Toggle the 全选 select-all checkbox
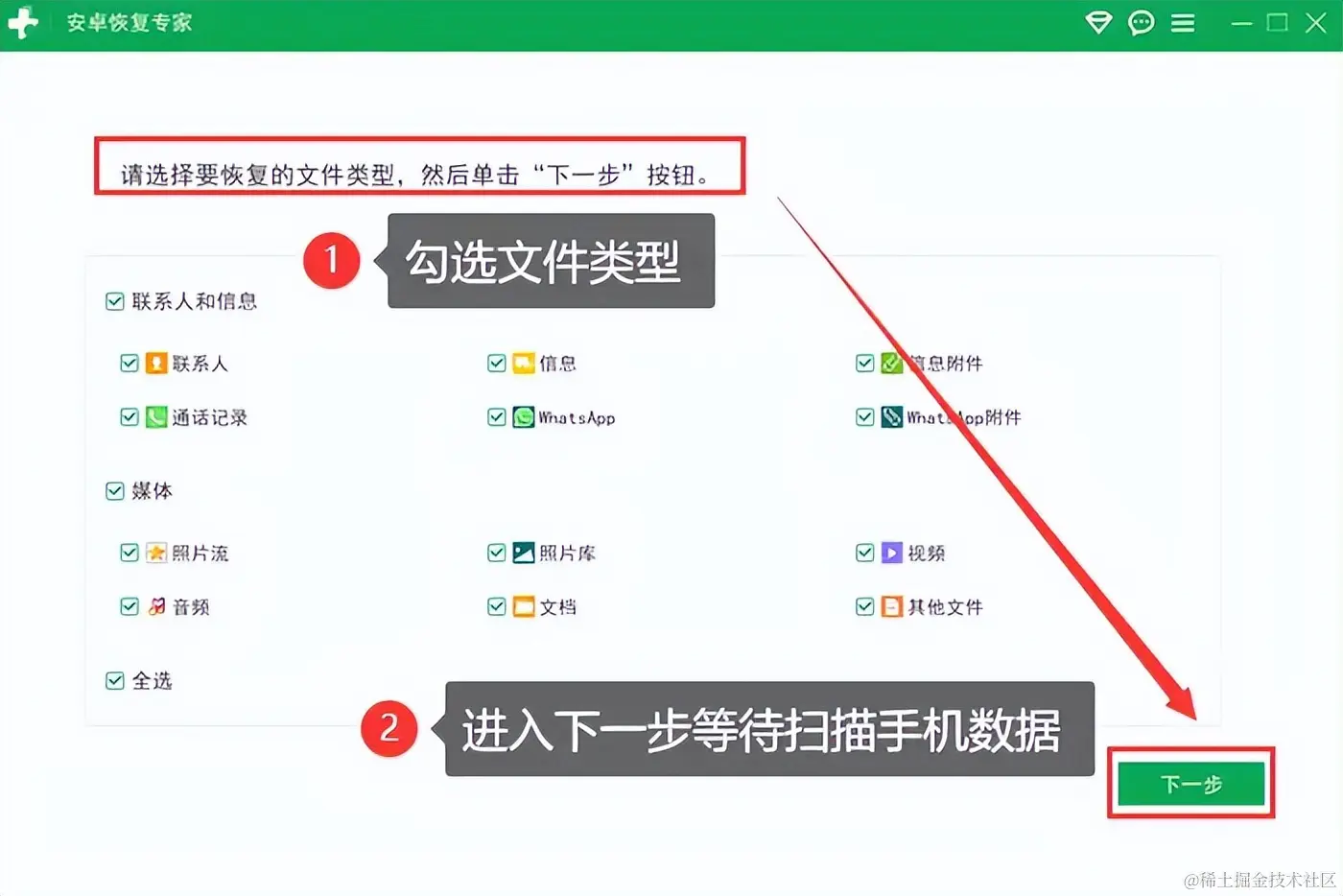The width and height of the screenshot is (1343, 896). 115,681
